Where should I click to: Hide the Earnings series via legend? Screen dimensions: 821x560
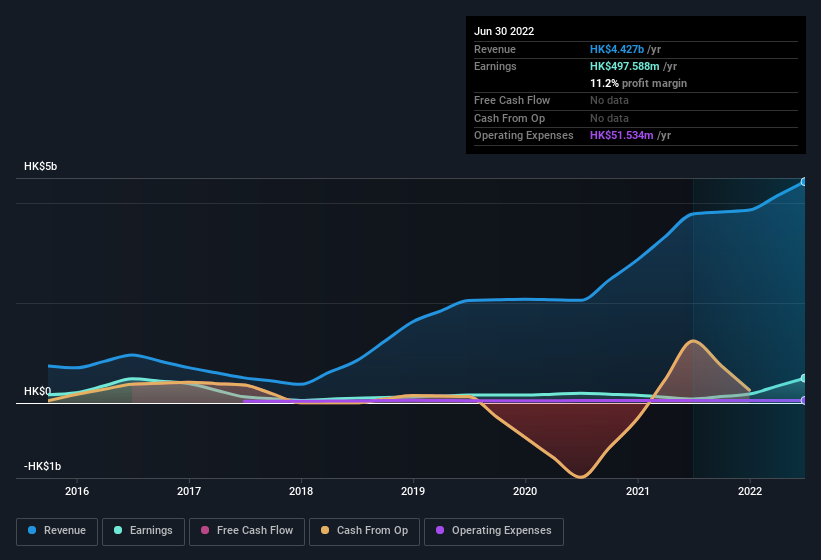point(143,531)
